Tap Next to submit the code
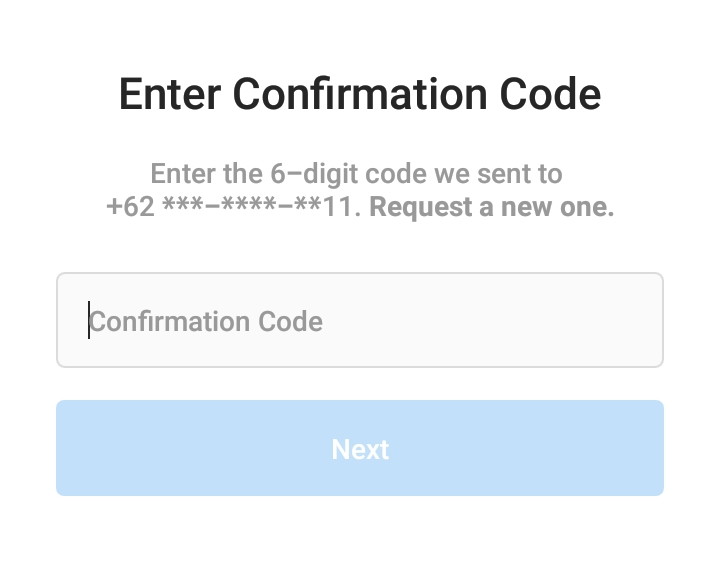 (360, 448)
